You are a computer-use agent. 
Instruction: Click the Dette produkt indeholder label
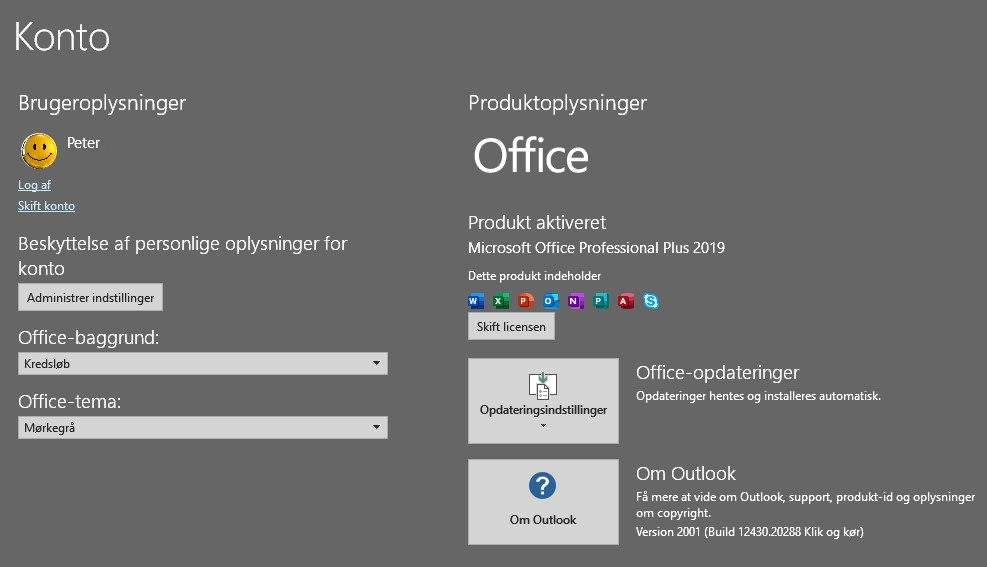534,276
